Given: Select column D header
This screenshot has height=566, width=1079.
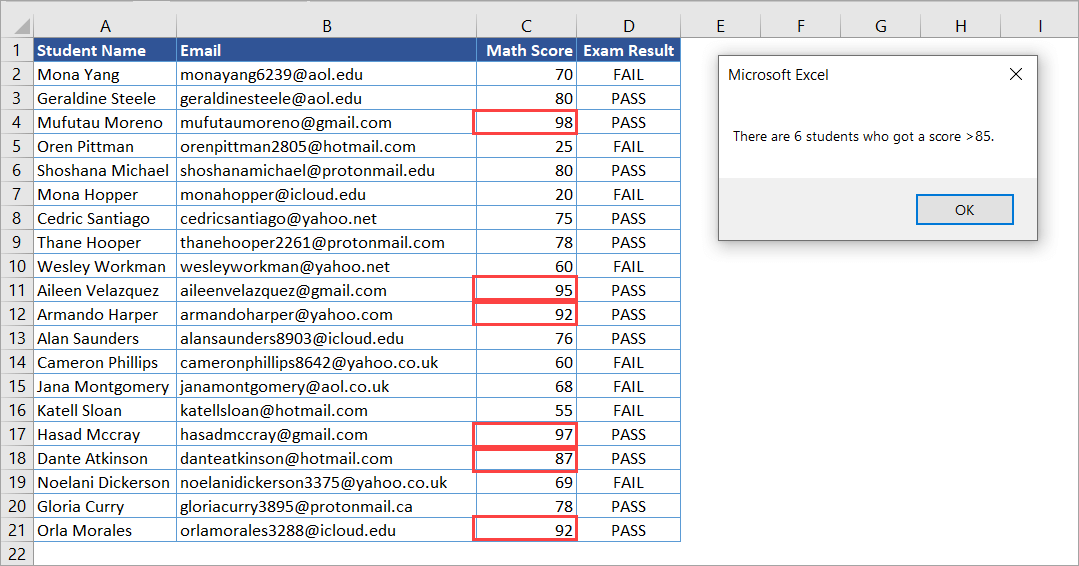Looking at the screenshot, I should [628, 26].
